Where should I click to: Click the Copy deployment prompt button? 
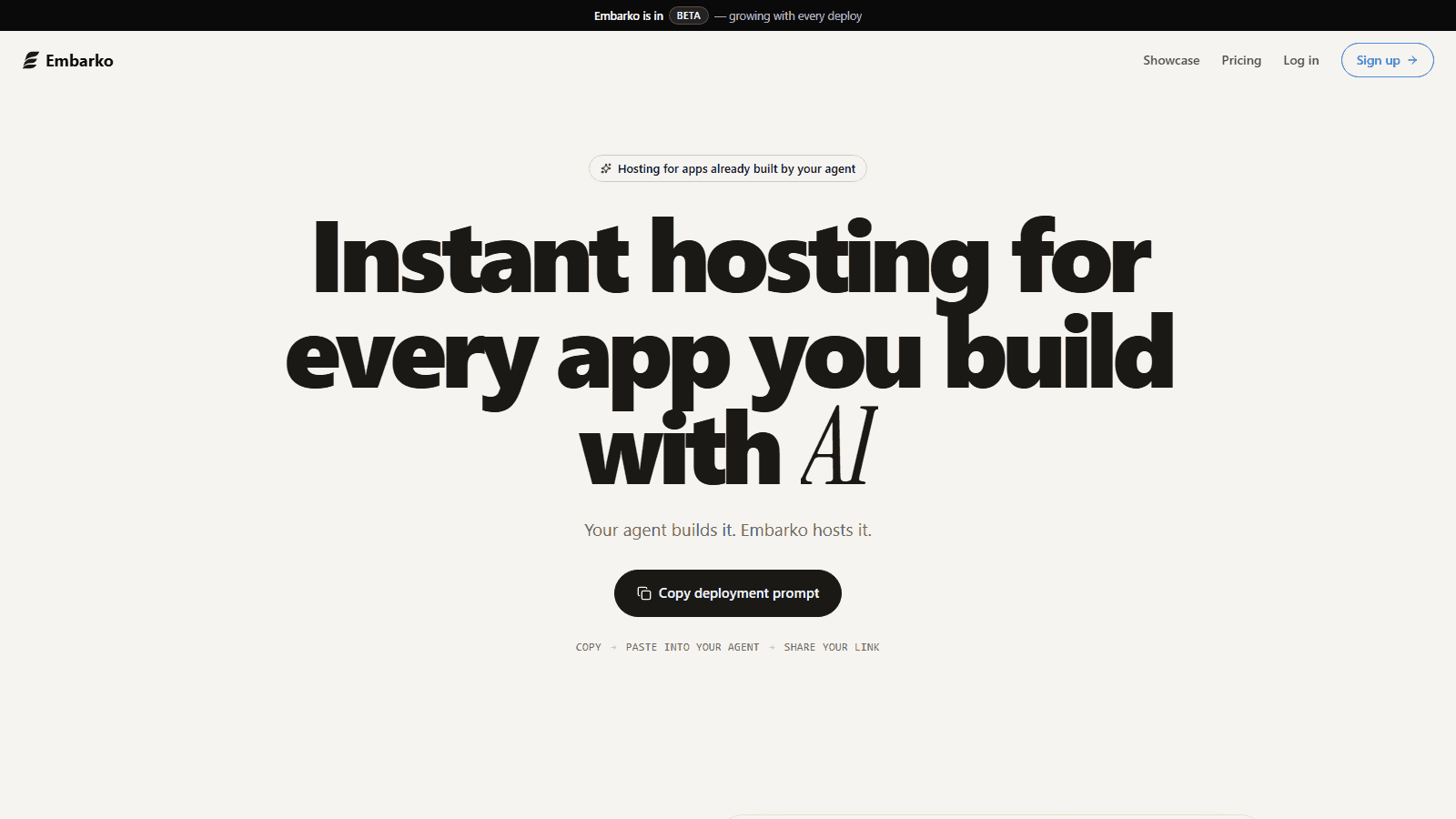coord(728,593)
